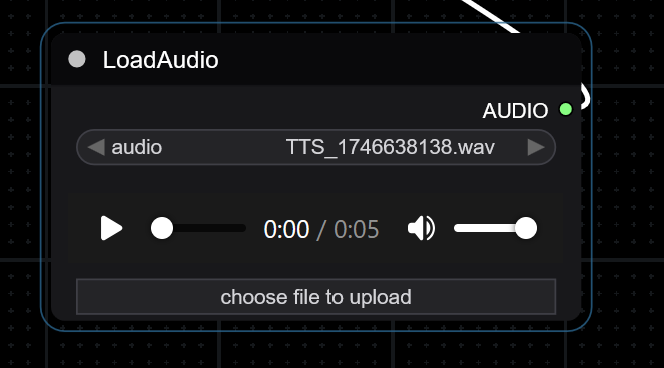Click the green AUDIO output slot
664x368 pixels.
tap(566, 109)
